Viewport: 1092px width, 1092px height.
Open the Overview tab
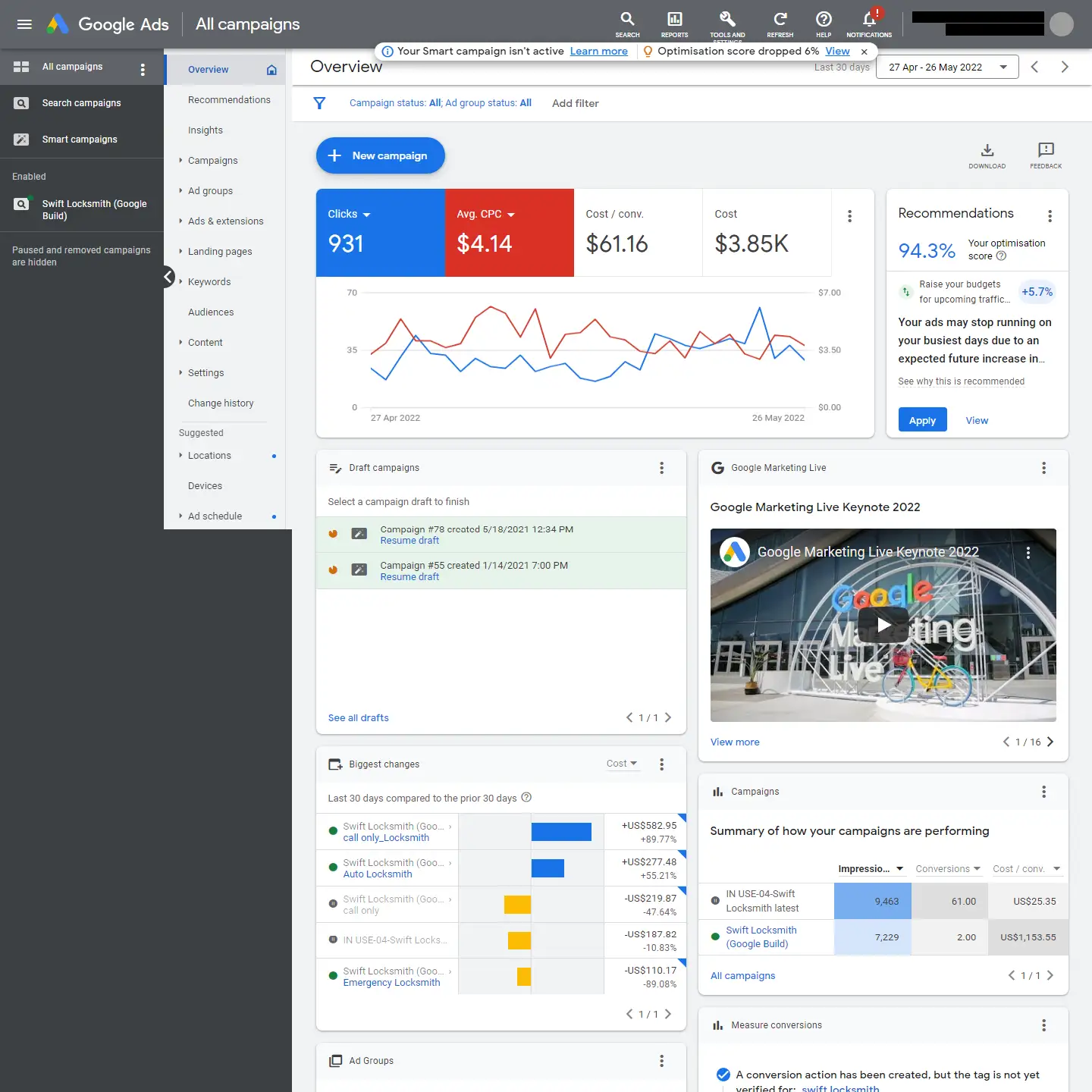[225, 70]
